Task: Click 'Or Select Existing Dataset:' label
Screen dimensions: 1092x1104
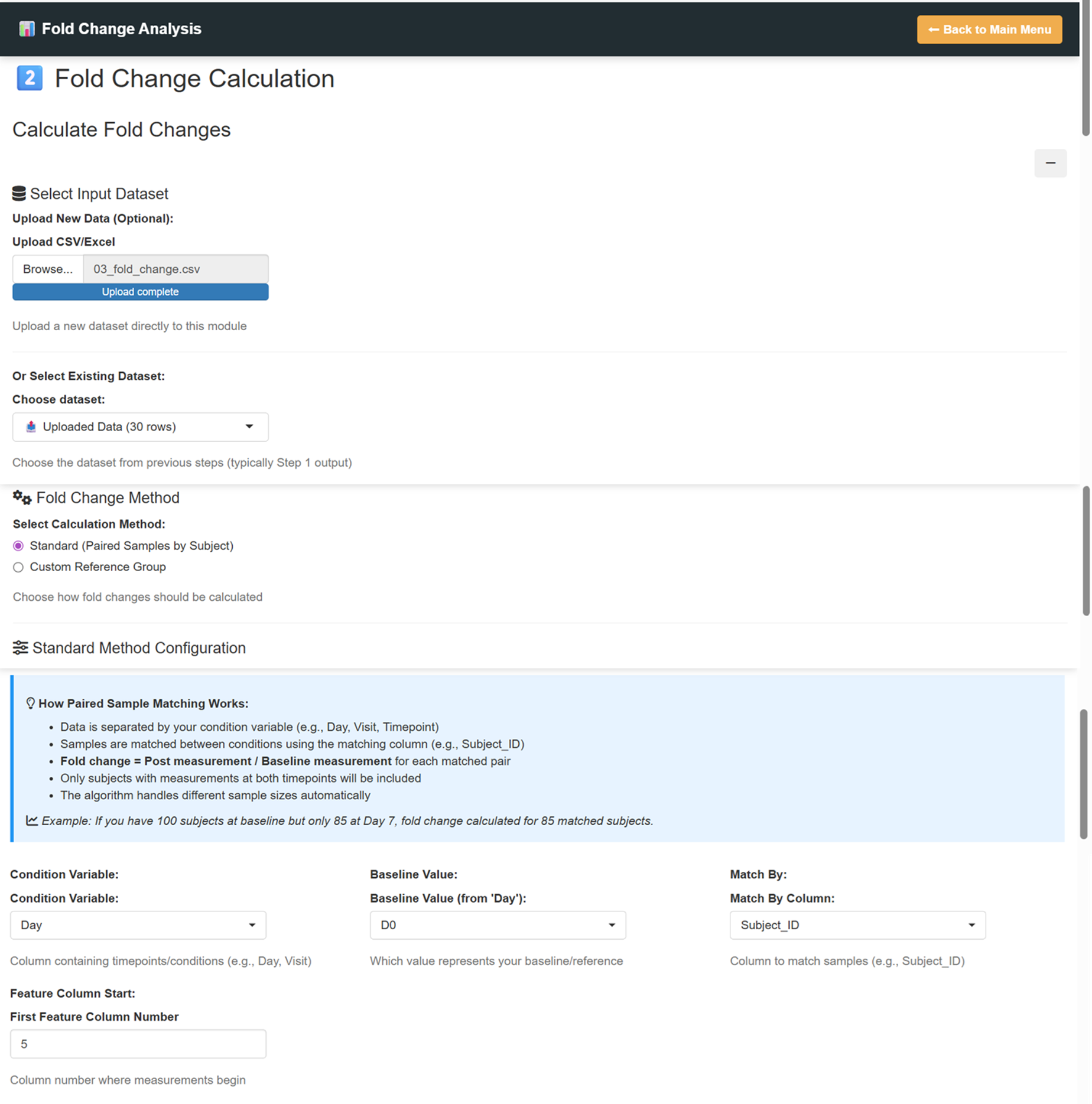Action: [x=89, y=376]
